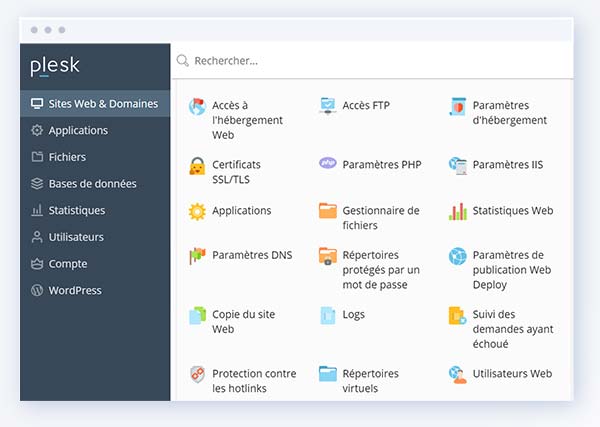Open the Certificats SSL/TLS padlock icon
This screenshot has width=600, height=427.
(197, 166)
